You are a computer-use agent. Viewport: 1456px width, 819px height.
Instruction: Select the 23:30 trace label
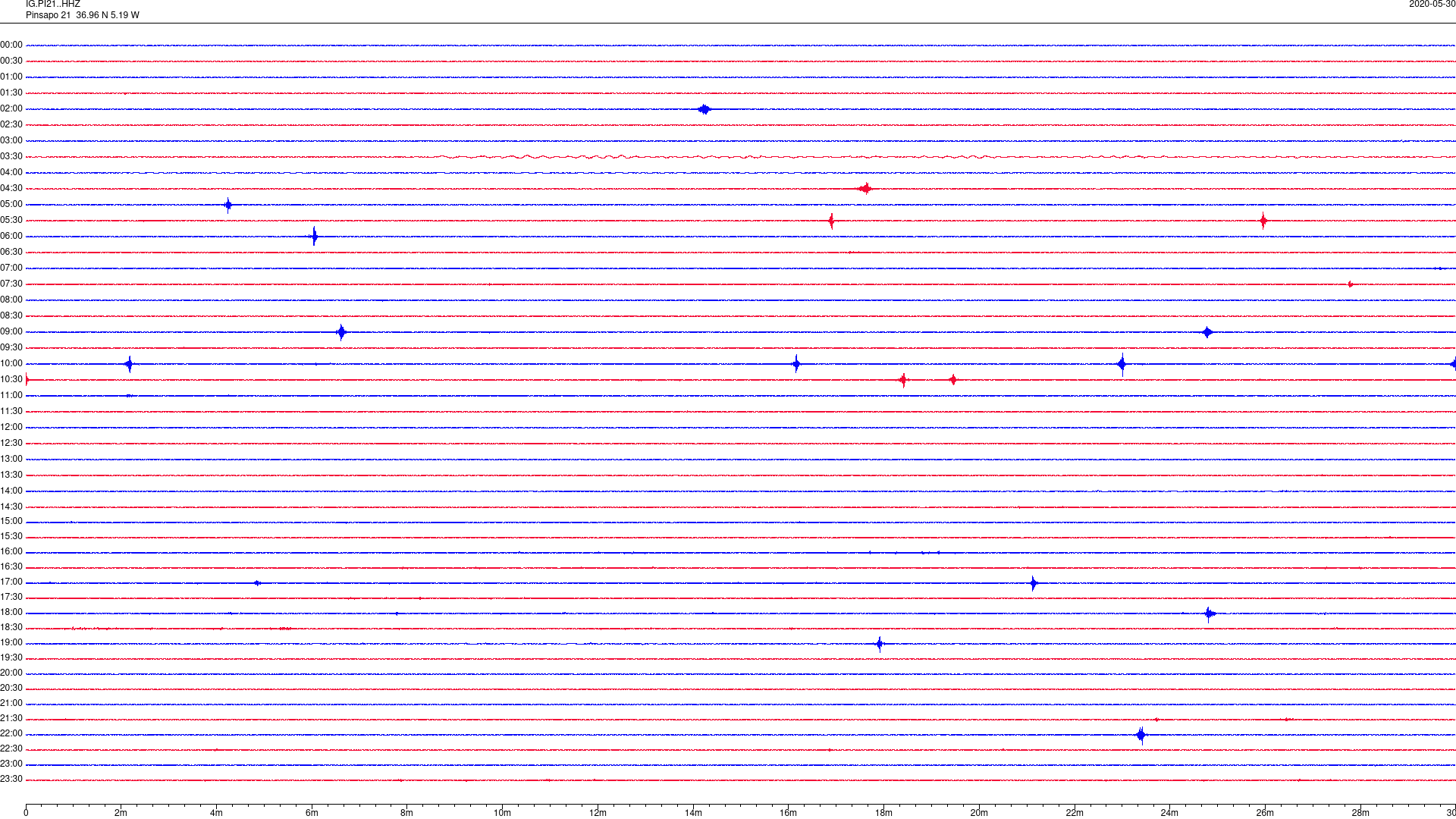pyautogui.click(x=11, y=780)
